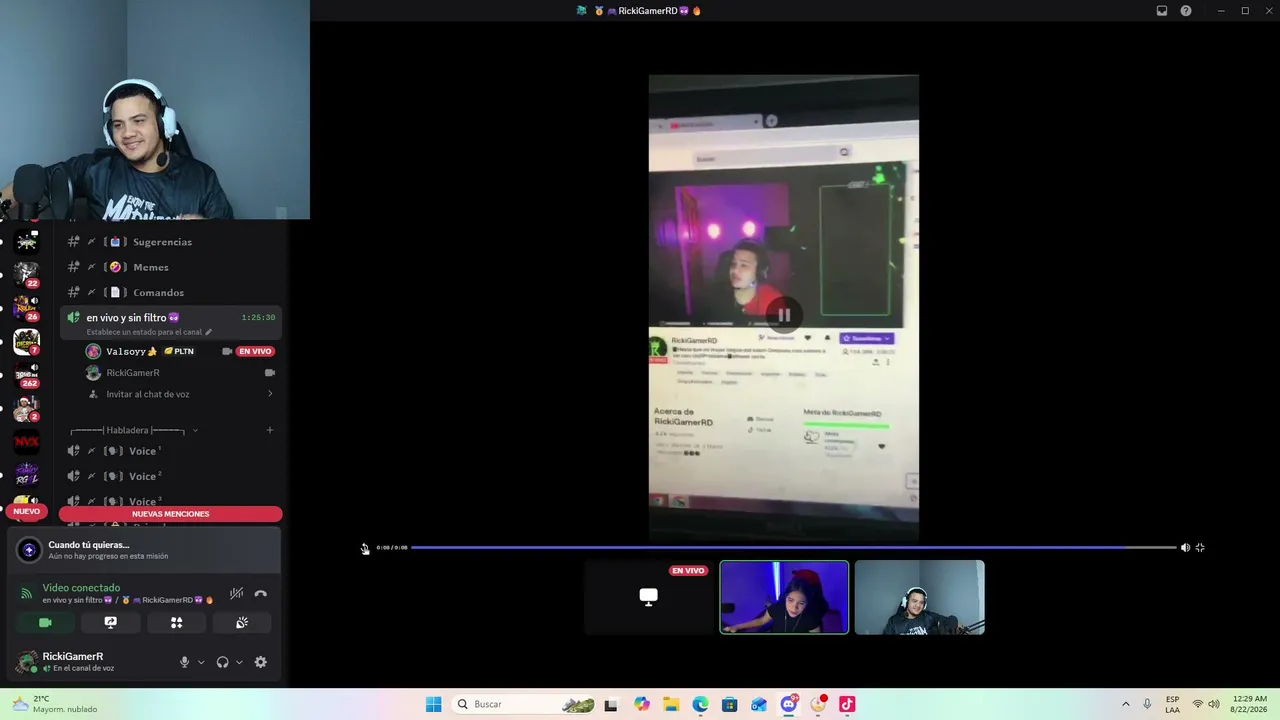The width and height of the screenshot is (1280, 720).
Task: Open the server with the 26 badge
Action: [27, 307]
